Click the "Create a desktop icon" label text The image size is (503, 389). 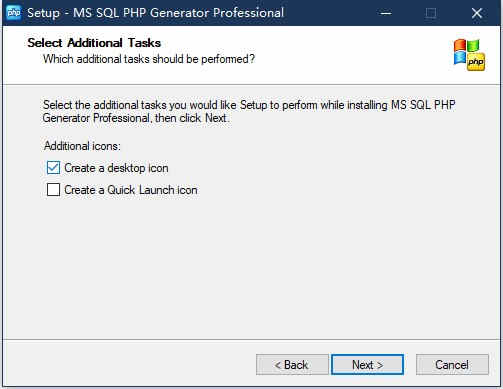click(116, 168)
